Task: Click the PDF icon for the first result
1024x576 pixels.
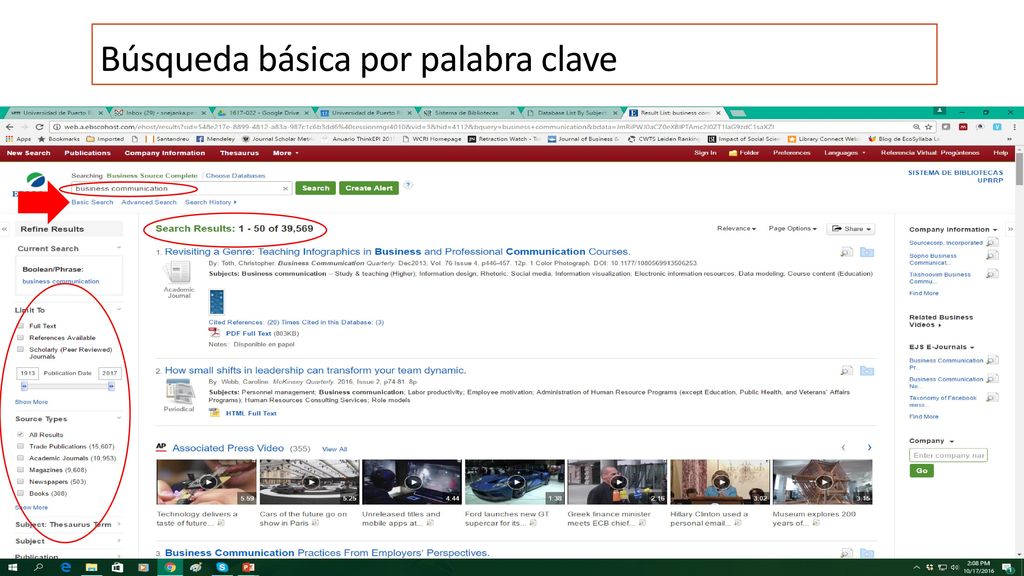Action: (214, 333)
